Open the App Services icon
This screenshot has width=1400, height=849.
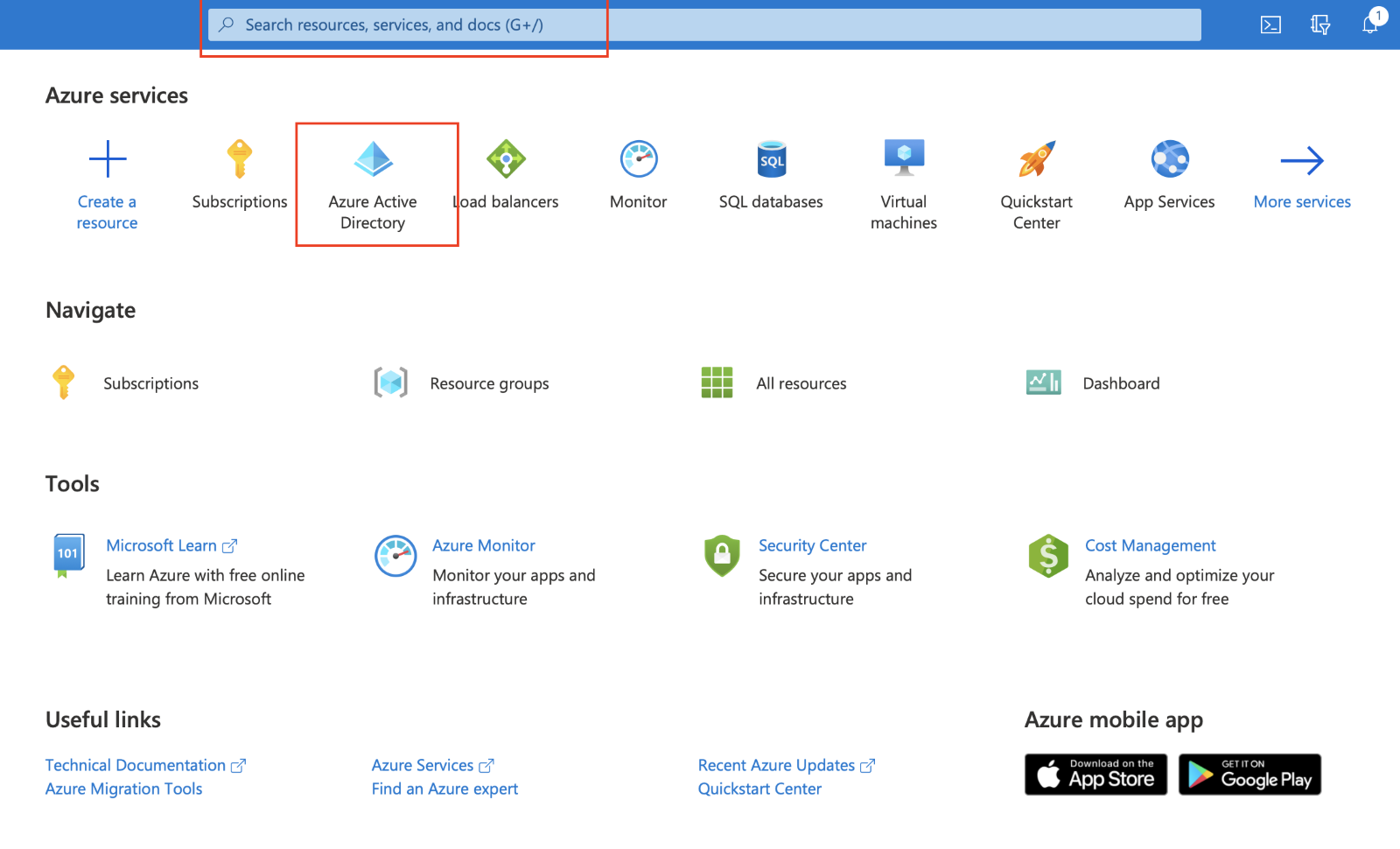point(1170,159)
